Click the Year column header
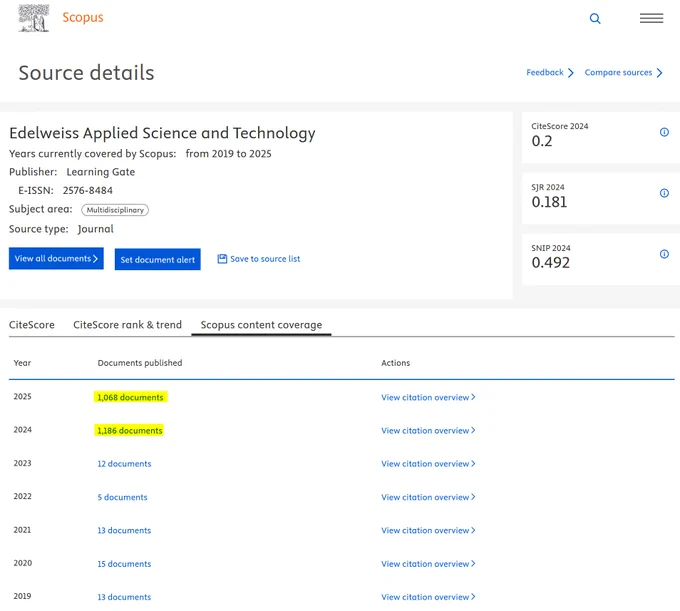This screenshot has width=680, height=611. coord(22,363)
